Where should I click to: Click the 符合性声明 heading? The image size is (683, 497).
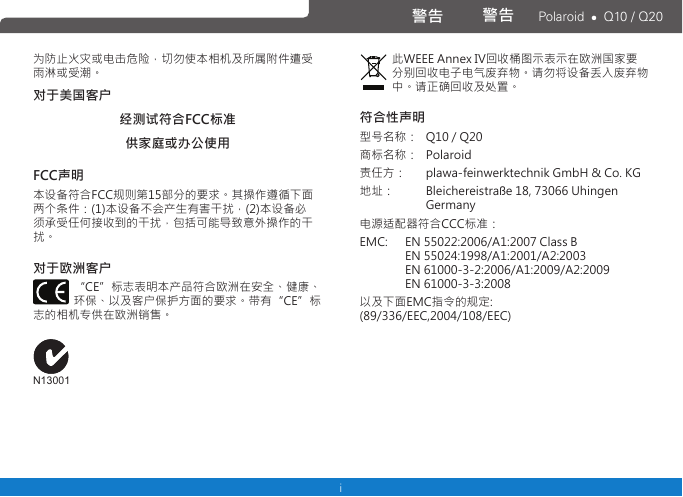[x=392, y=117]
